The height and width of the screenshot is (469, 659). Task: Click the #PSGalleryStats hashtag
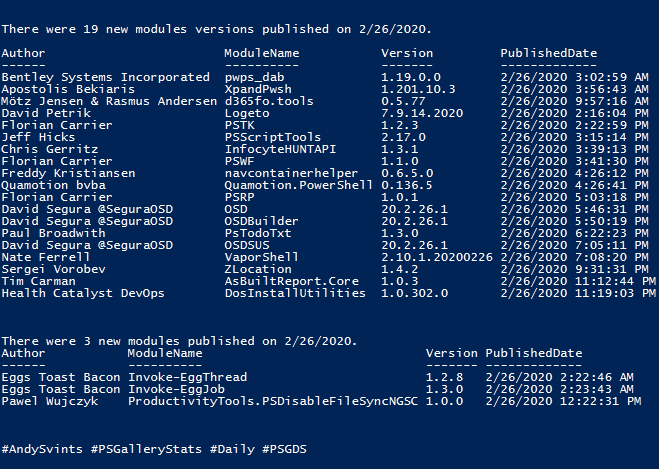click(146, 449)
